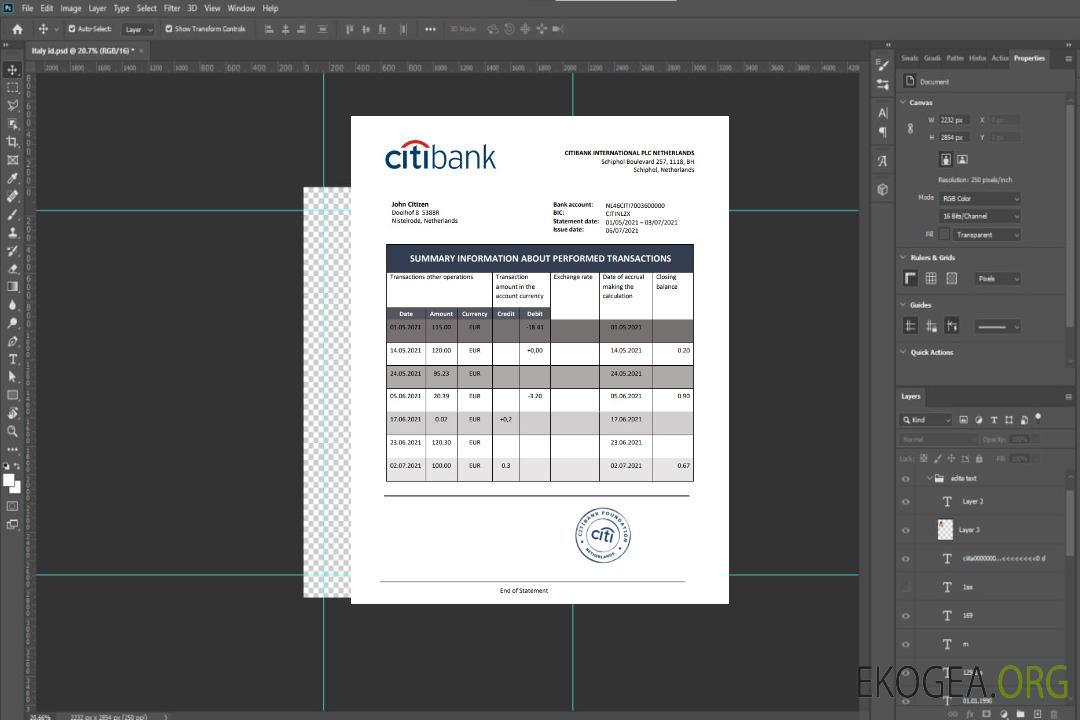Toggle the rulers button in Rulers & Grids
Screen dimensions: 1080x720
[911, 278]
